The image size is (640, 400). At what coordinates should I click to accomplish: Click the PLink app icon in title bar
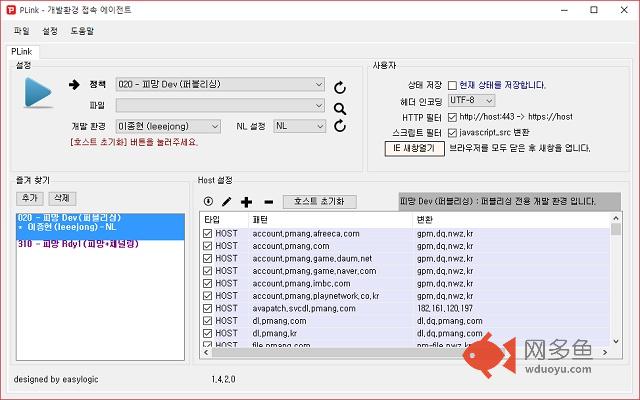tap(11, 10)
